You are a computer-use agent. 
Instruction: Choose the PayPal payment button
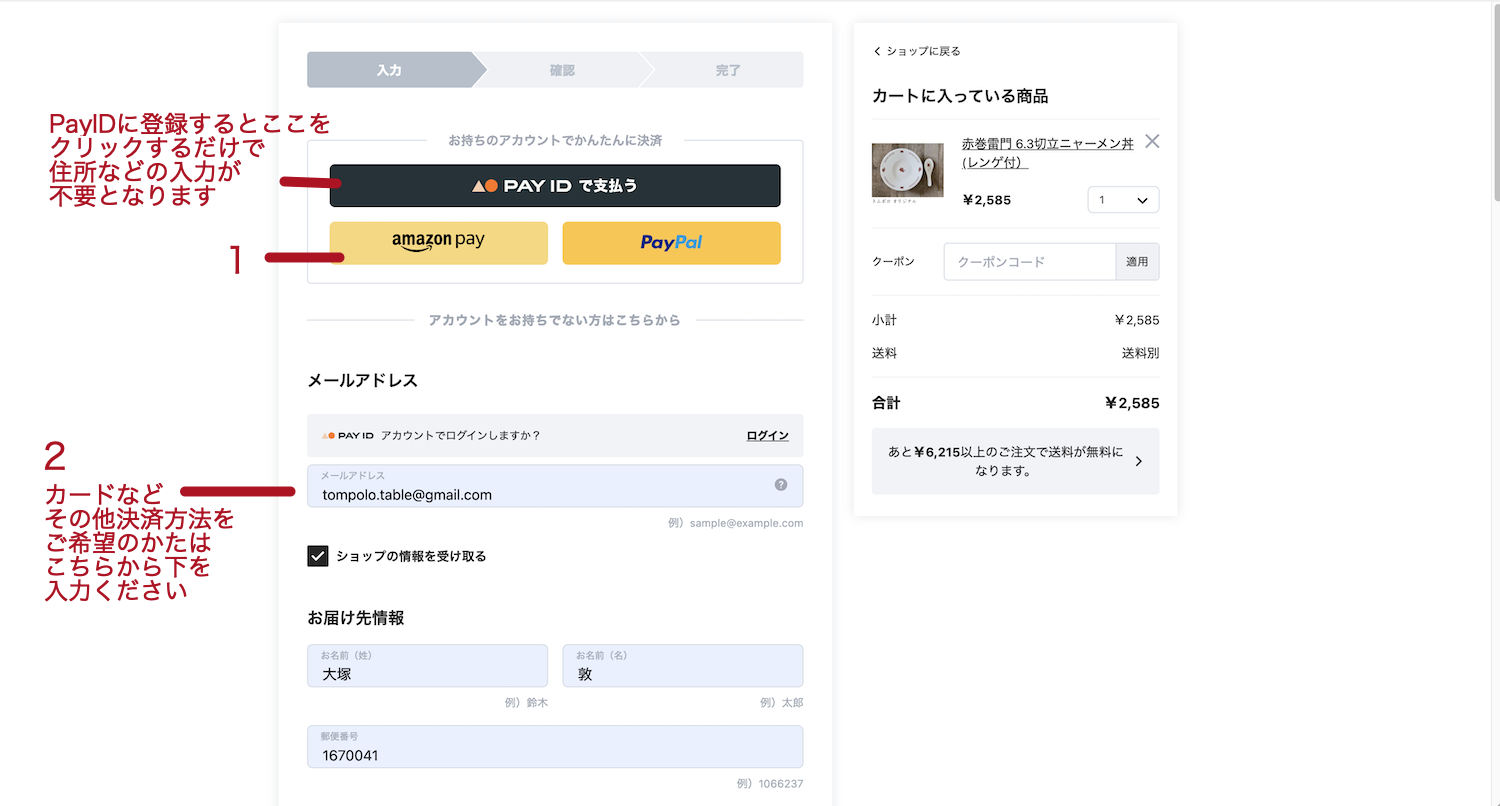(672, 243)
